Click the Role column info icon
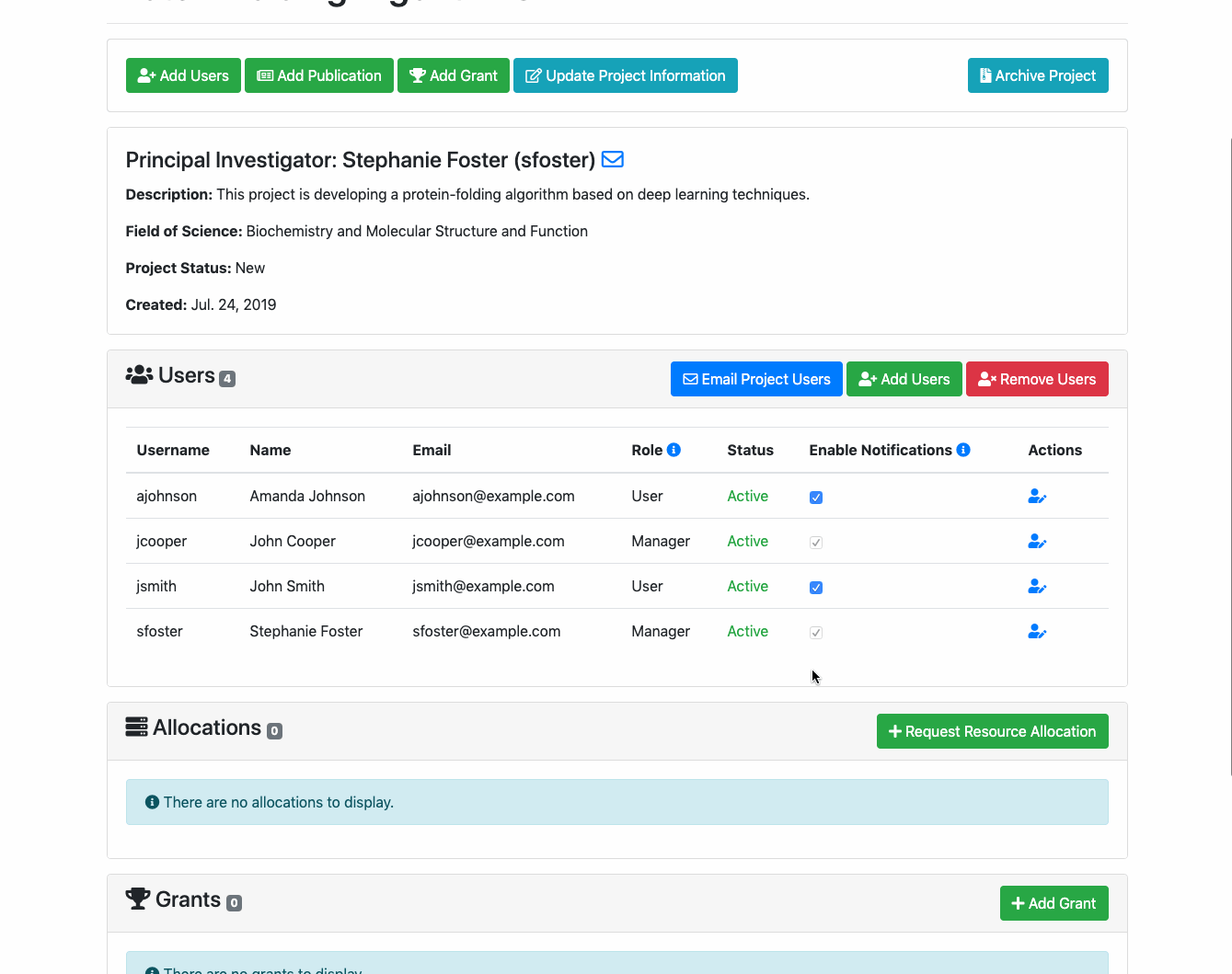Image resolution: width=1232 pixels, height=974 pixels. point(674,450)
